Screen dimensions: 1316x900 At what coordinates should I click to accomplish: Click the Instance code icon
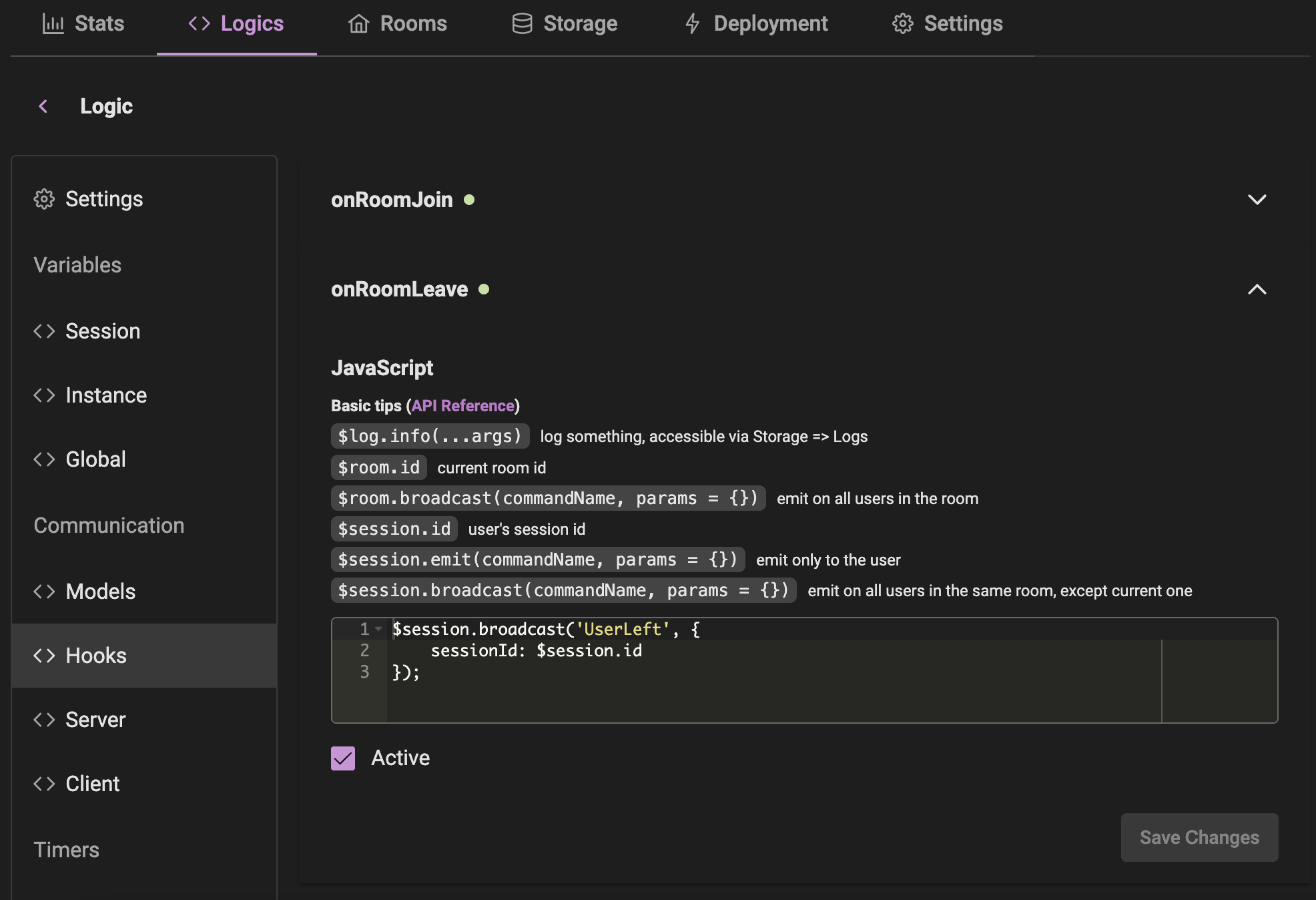[44, 395]
